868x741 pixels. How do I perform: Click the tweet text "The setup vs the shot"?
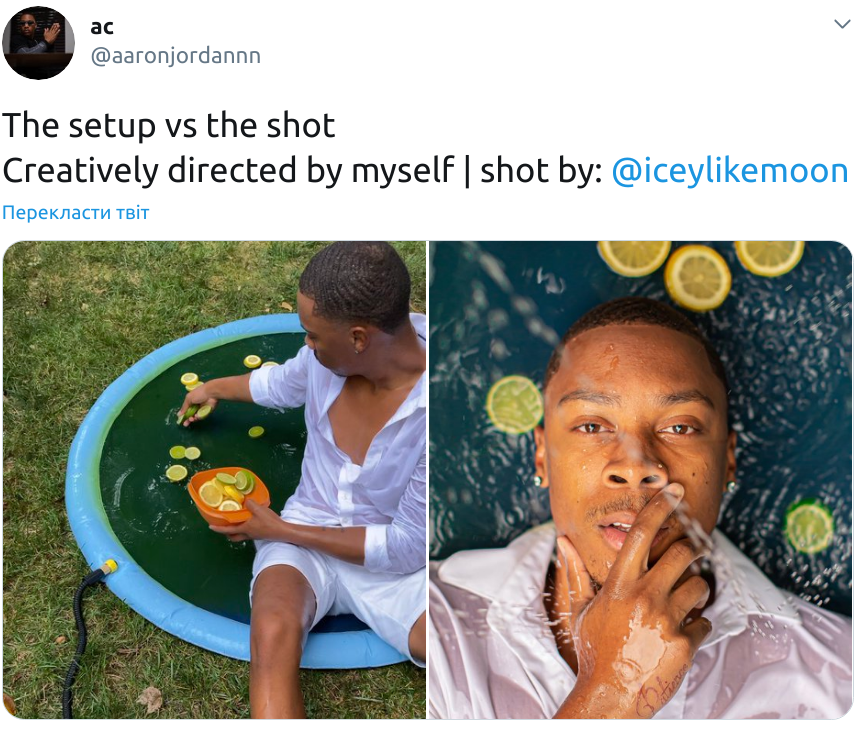168,126
